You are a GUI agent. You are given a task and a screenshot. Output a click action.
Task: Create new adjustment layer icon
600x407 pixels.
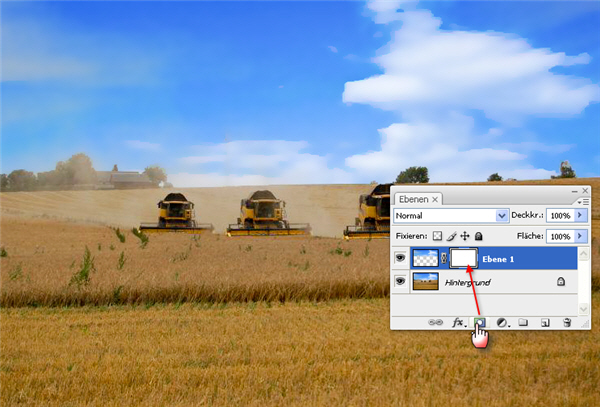pyautogui.click(x=502, y=323)
